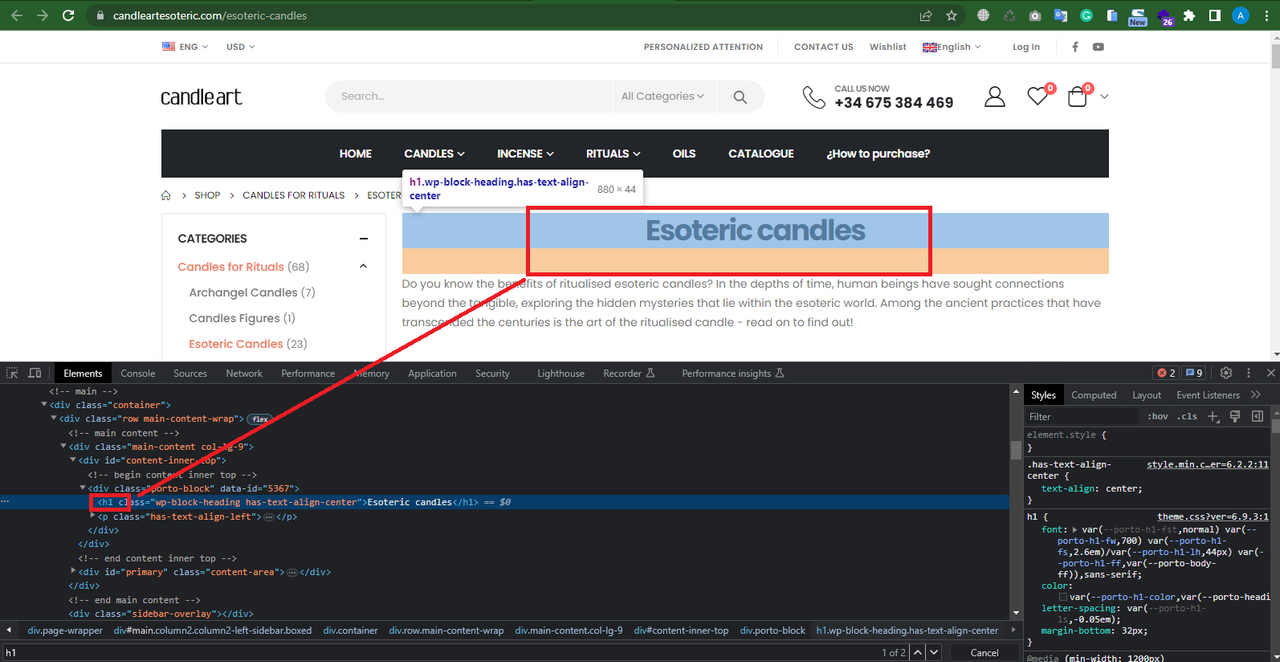1280x662 pixels.
Task: Toggle the computed styles sidebar icon
Action: click(x=1258, y=416)
